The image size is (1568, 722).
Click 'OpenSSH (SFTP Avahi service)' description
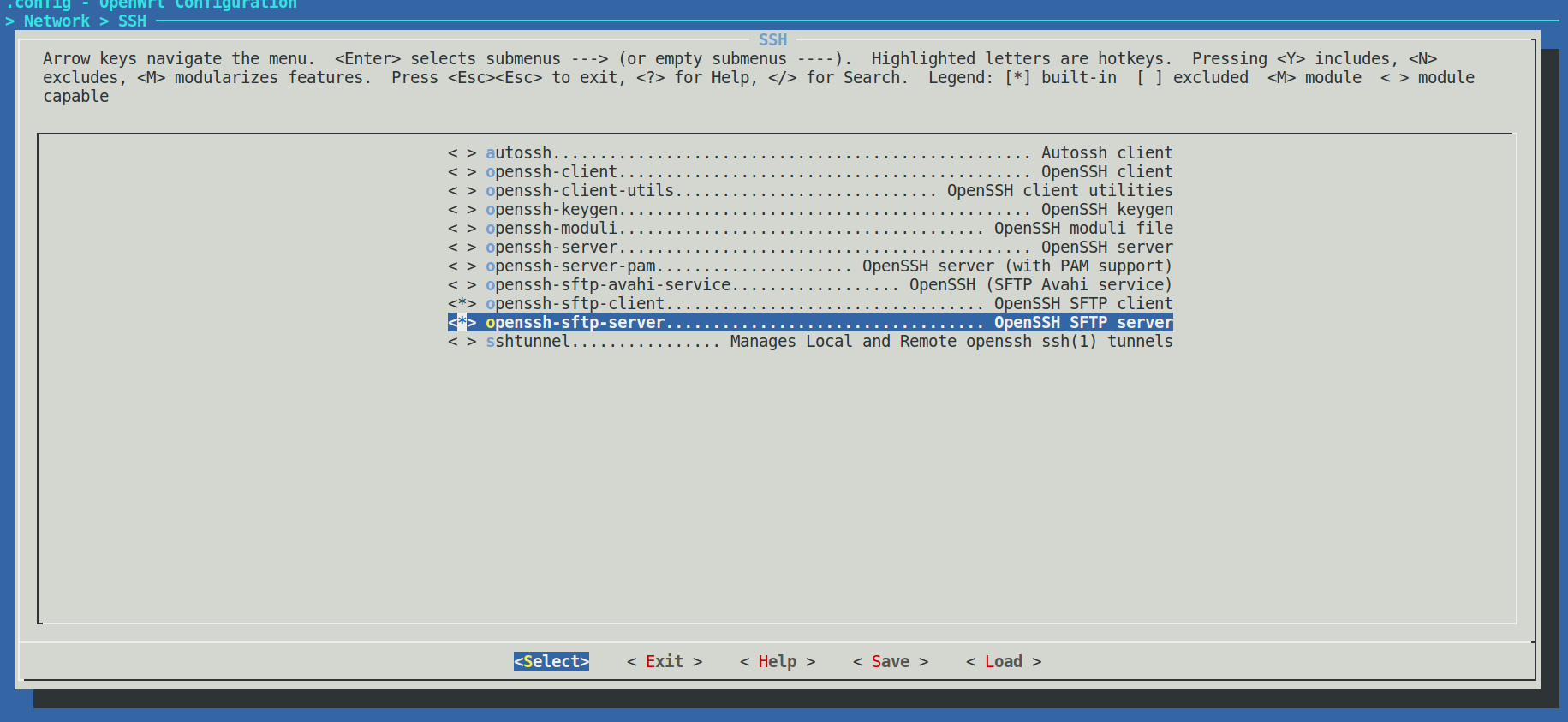[x=1041, y=285]
